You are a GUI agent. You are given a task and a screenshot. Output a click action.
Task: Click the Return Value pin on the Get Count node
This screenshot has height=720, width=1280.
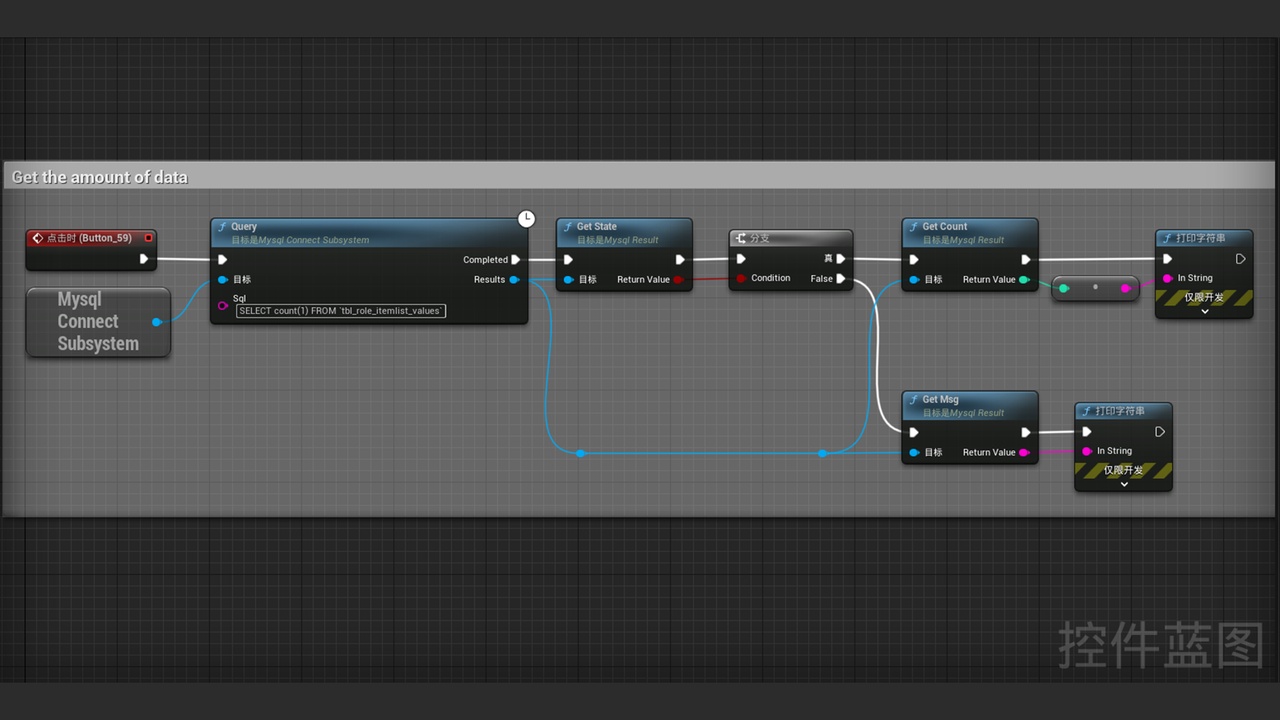pyautogui.click(x=1024, y=280)
